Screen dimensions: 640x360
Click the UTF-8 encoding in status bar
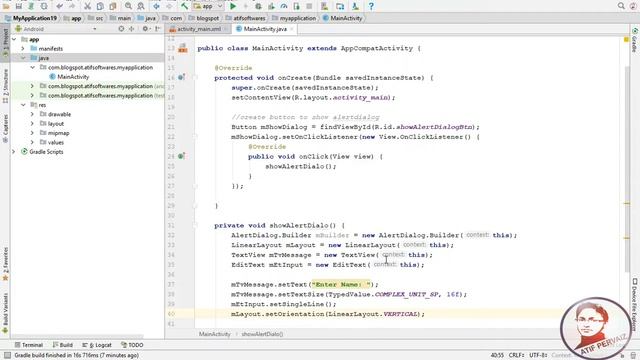[538, 355]
